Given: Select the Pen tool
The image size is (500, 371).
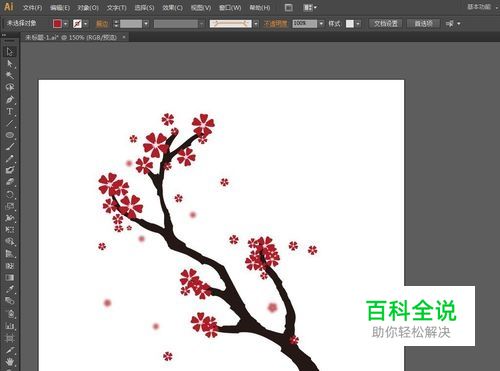Looking at the screenshot, I should point(10,99).
